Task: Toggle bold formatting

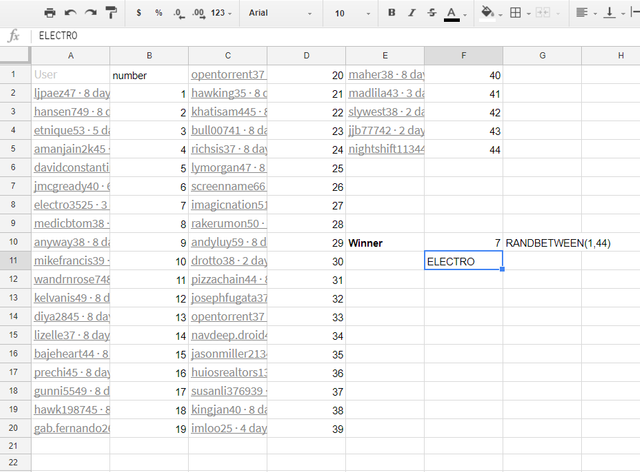Action: click(391, 13)
